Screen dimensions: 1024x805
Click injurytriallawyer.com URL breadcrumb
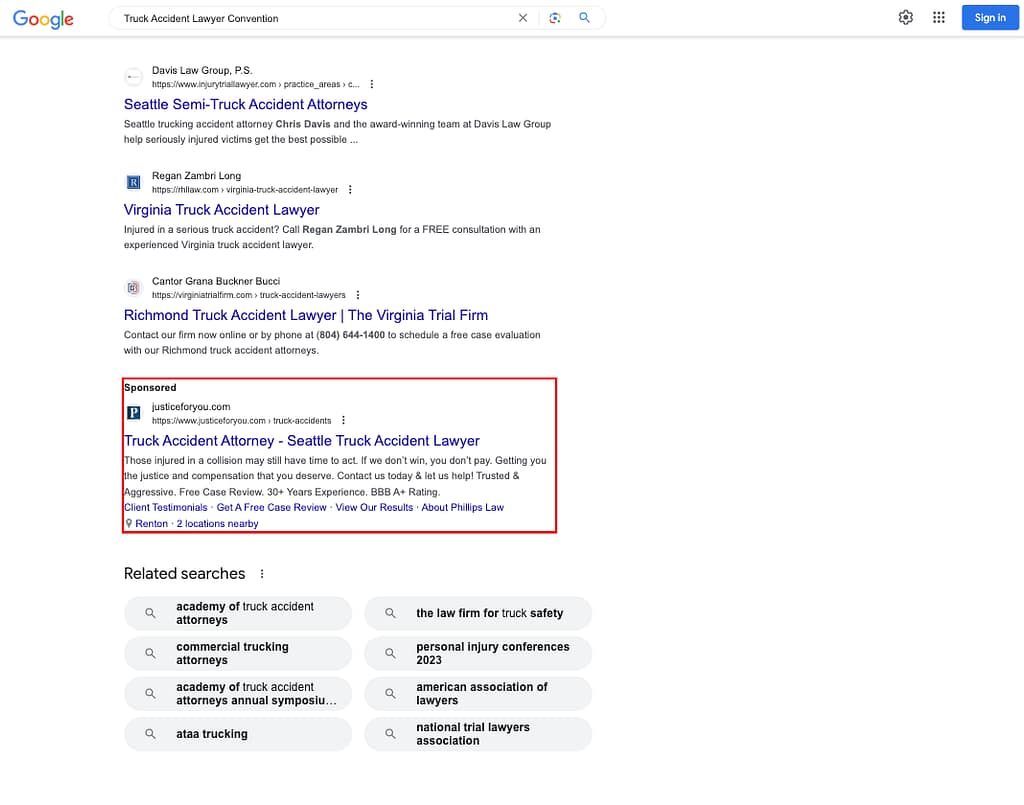[x=255, y=84]
